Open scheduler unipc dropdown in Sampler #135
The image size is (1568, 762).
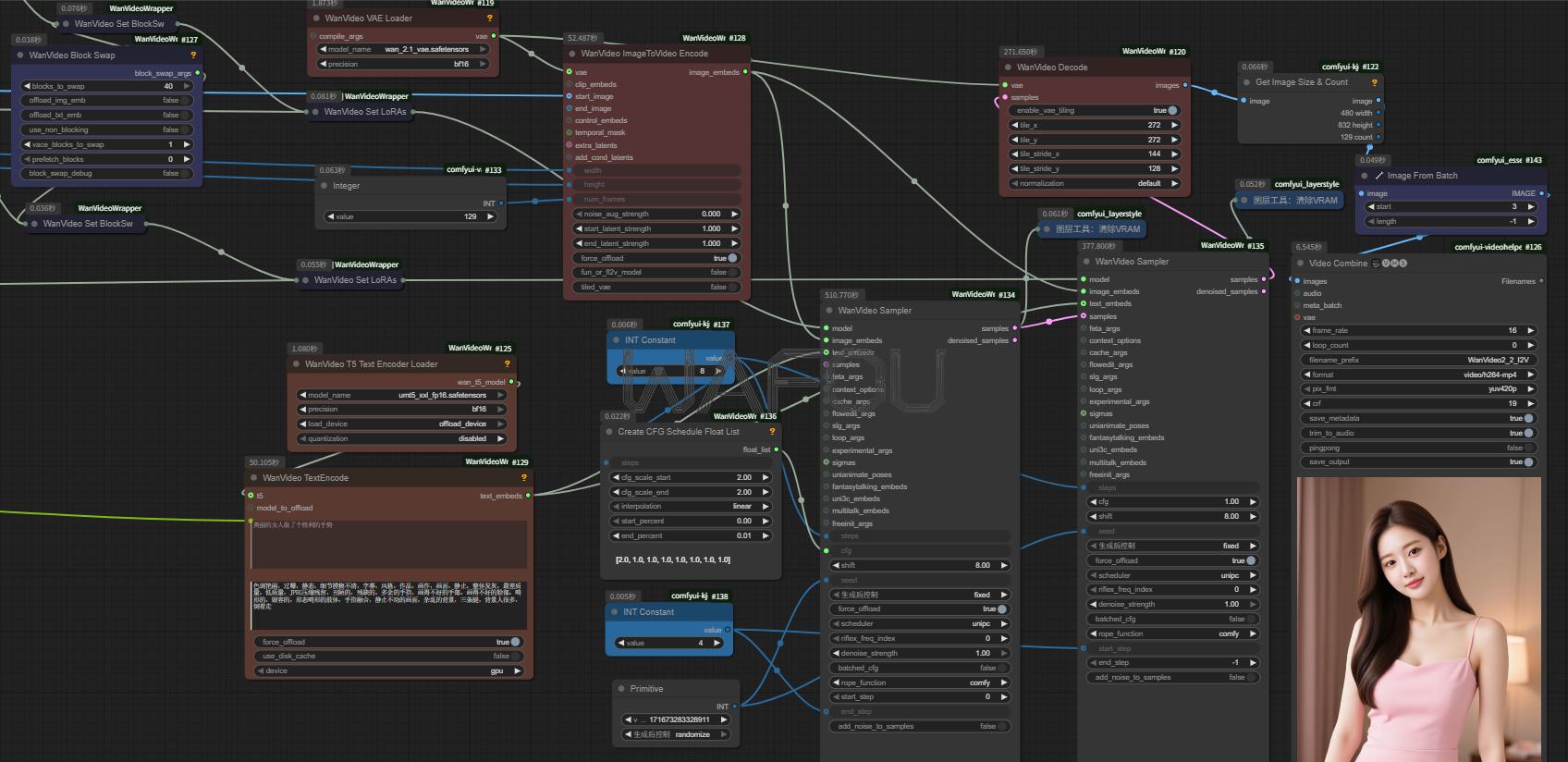click(x=1173, y=576)
